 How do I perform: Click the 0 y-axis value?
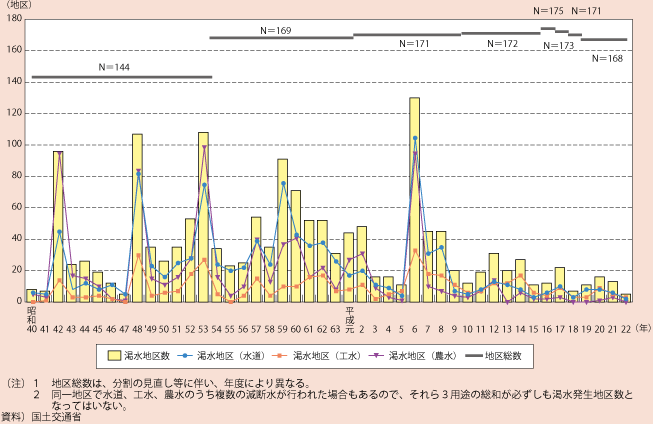click(20, 301)
